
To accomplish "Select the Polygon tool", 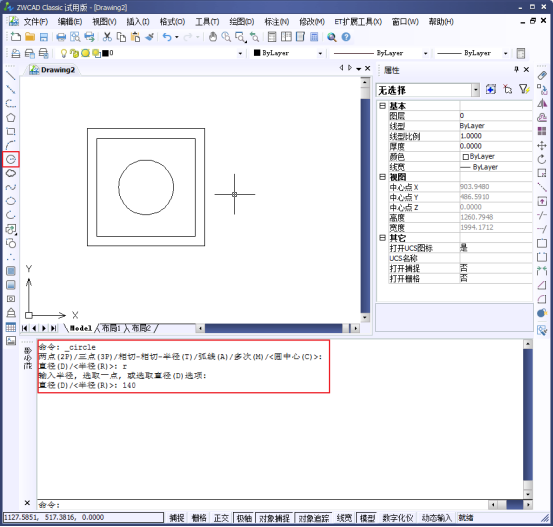I will (x=11, y=117).
